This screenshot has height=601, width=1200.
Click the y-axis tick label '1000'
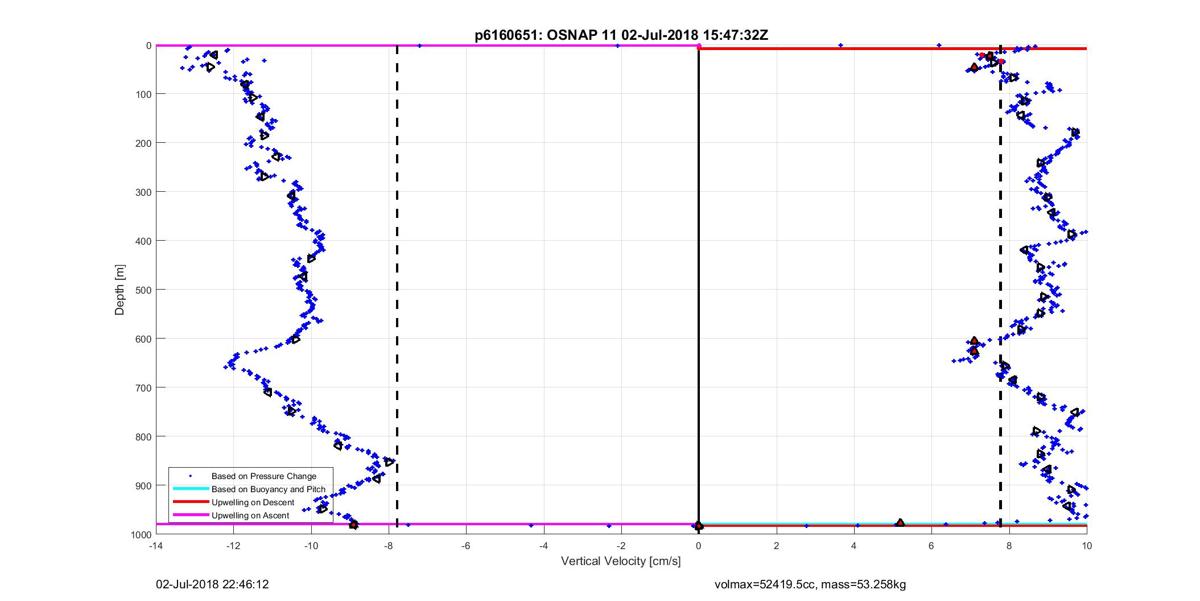click(x=139, y=534)
